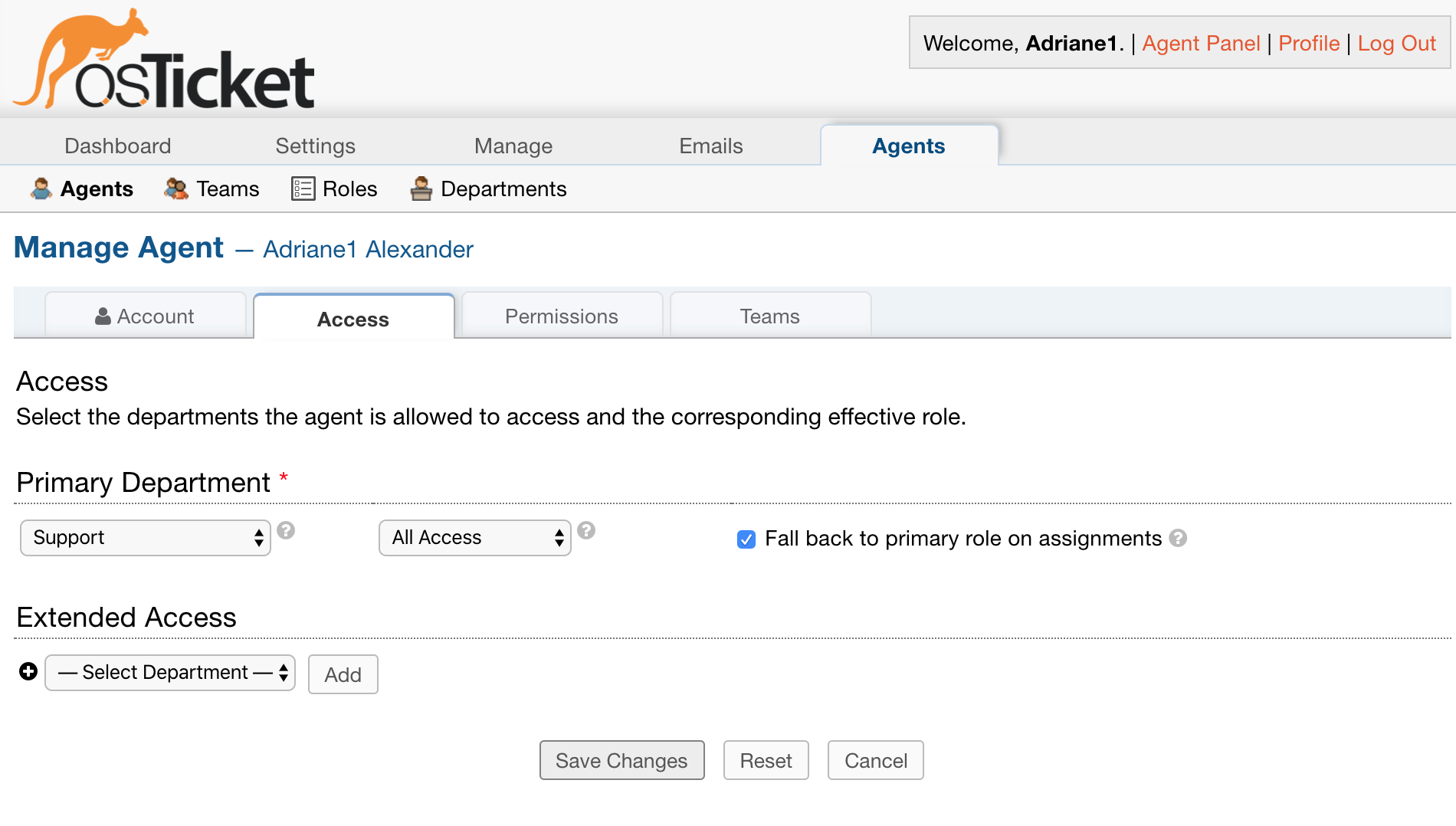This screenshot has height=826, width=1456.
Task: Click help icon beside Support department dropdown
Action: (x=286, y=530)
